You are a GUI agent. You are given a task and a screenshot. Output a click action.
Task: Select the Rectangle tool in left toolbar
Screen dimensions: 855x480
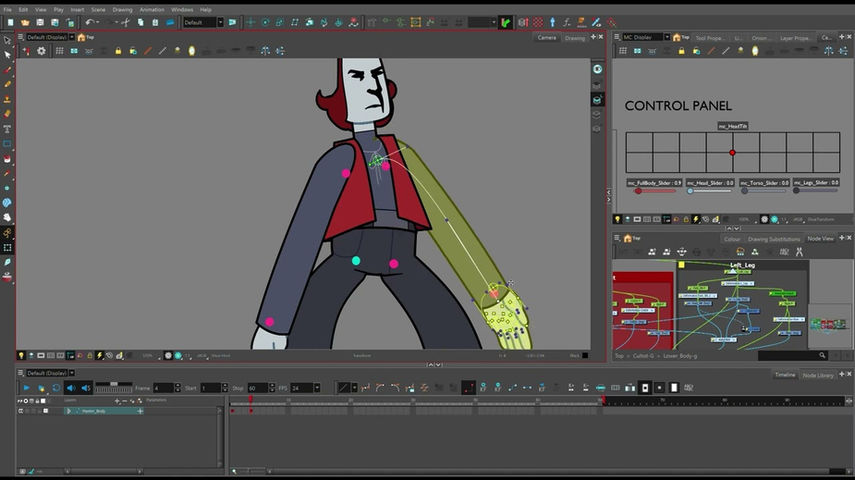pyautogui.click(x=7, y=143)
